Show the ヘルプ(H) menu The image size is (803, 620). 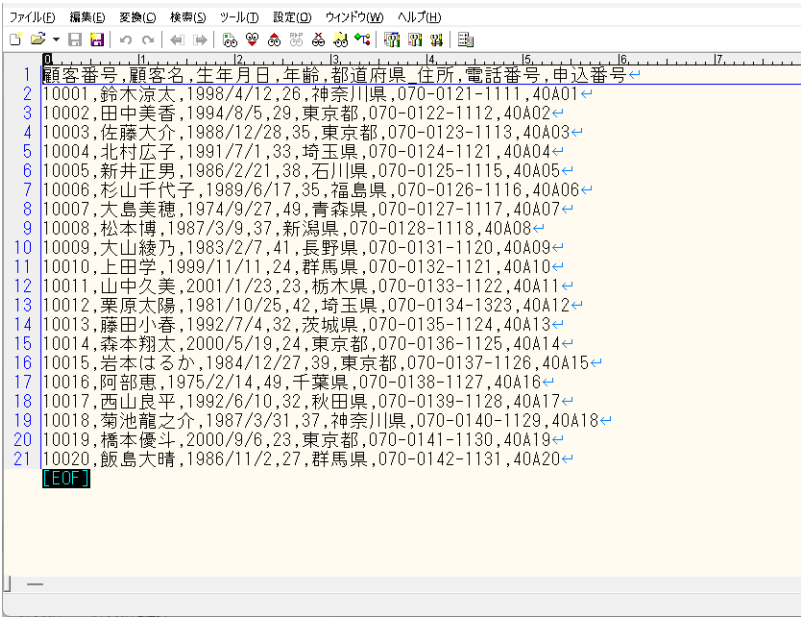[419, 17]
